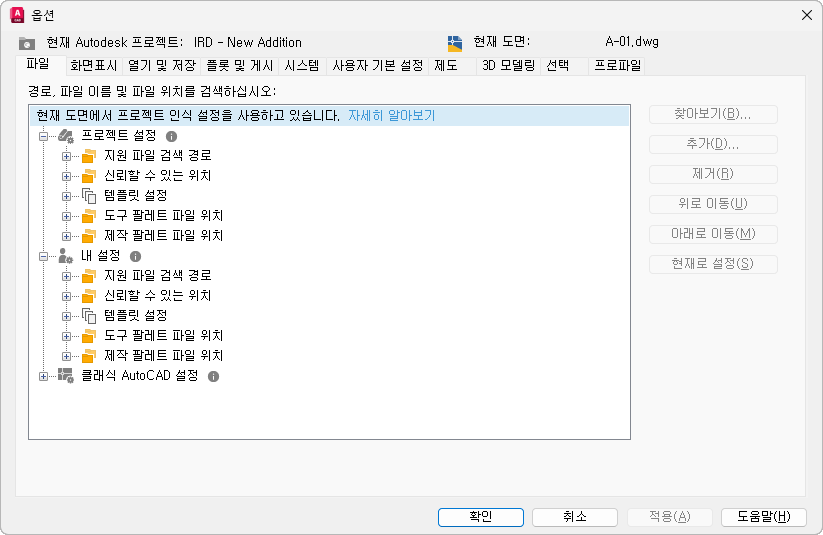Open the 3D 모델링 tab
Screen dimensions: 823x535
[508, 66]
